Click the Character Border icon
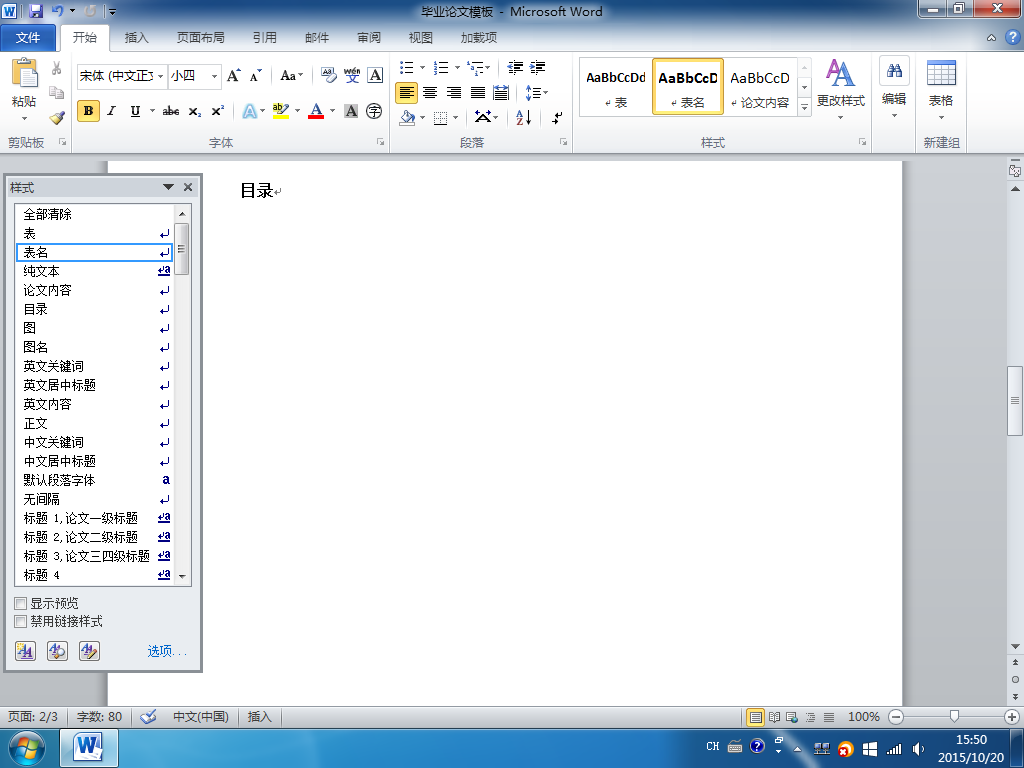 click(x=375, y=76)
